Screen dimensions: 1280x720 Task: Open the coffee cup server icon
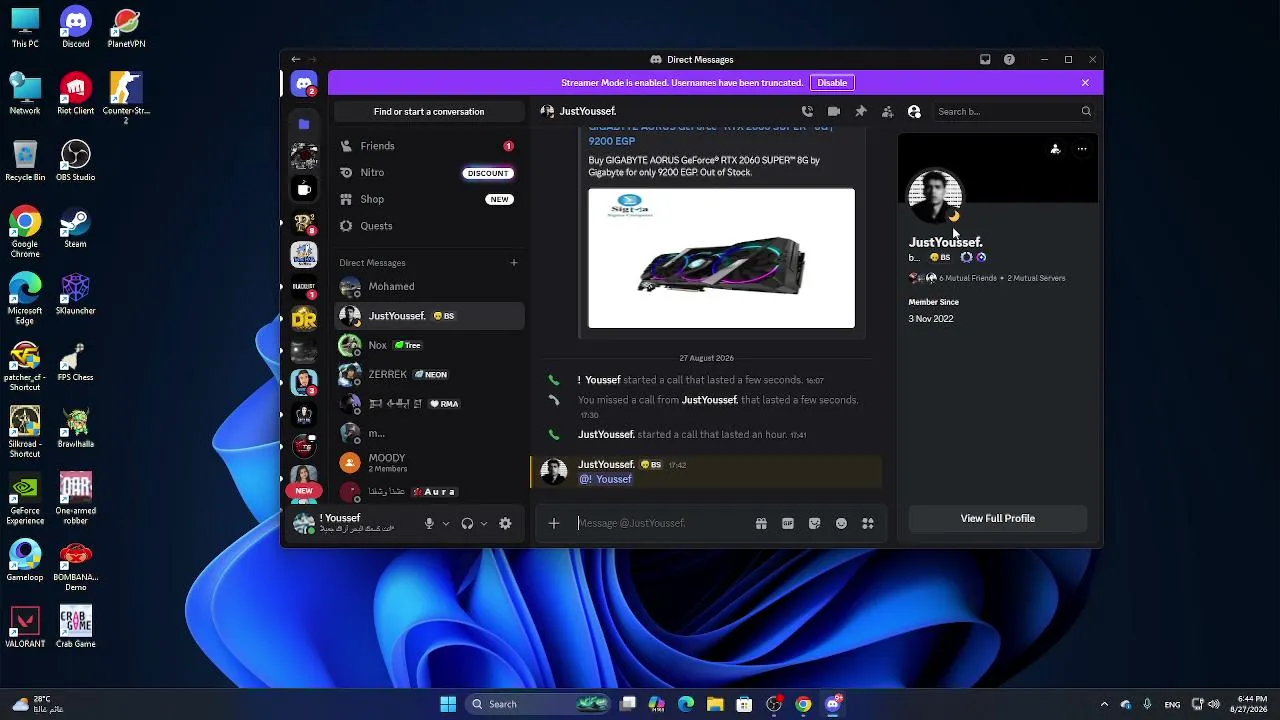304,189
